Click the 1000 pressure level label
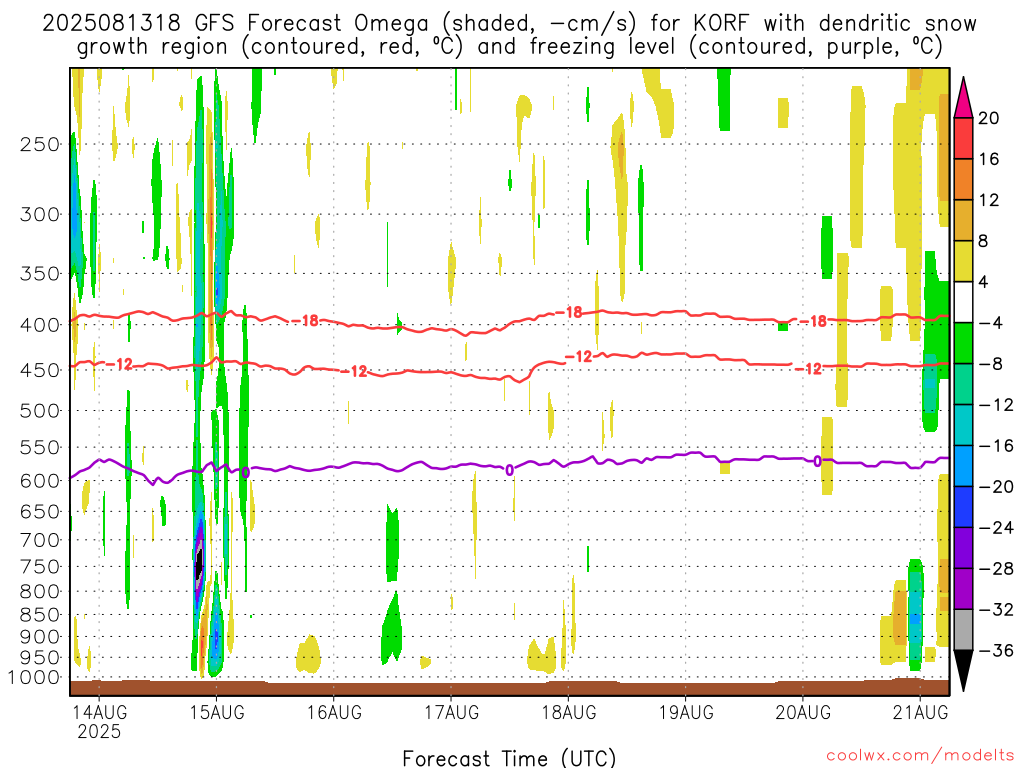Screen dimensions: 1024x768 click(x=34, y=677)
